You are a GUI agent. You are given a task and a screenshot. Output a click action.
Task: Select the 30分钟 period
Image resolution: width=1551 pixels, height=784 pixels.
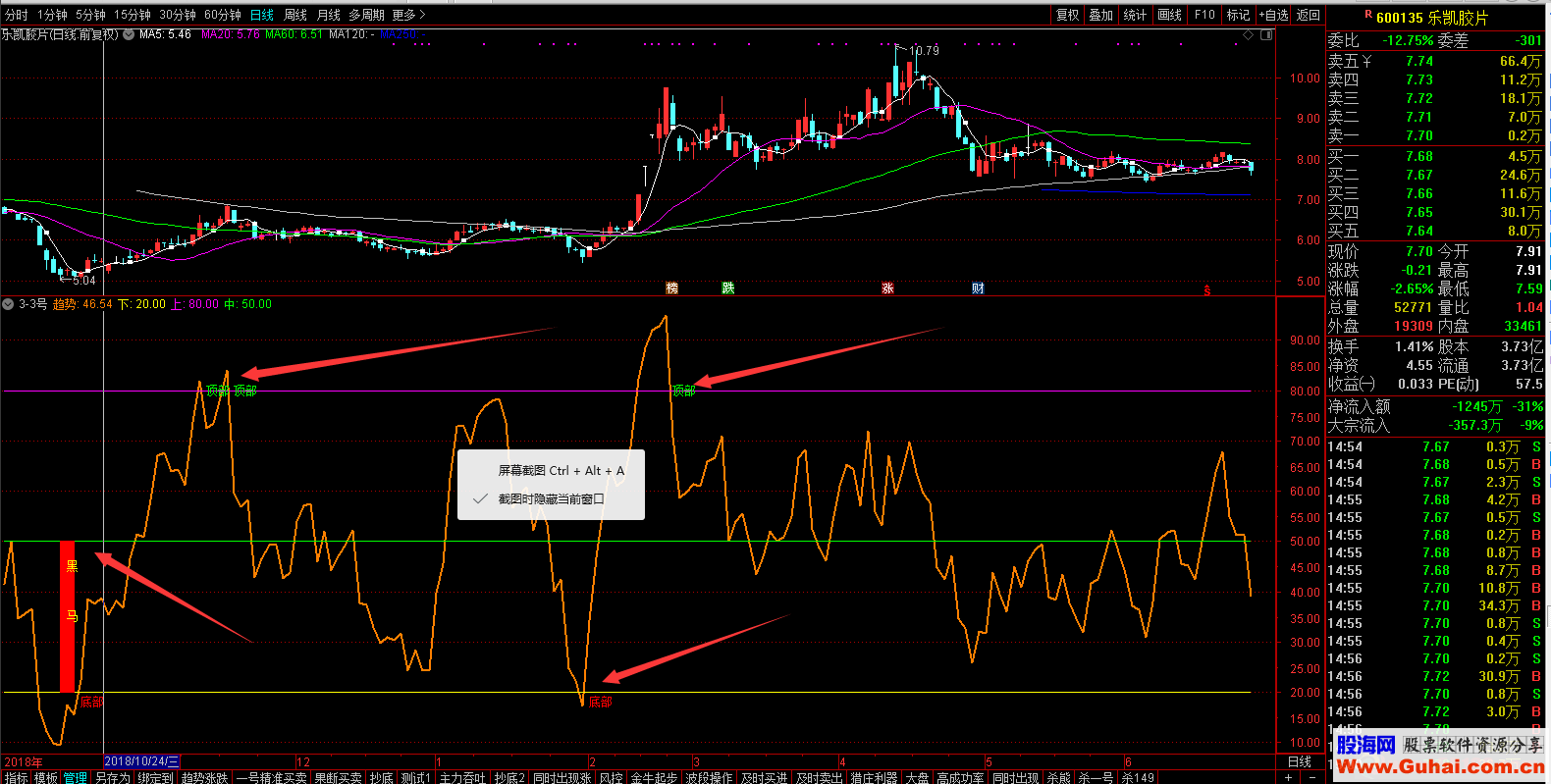click(178, 15)
